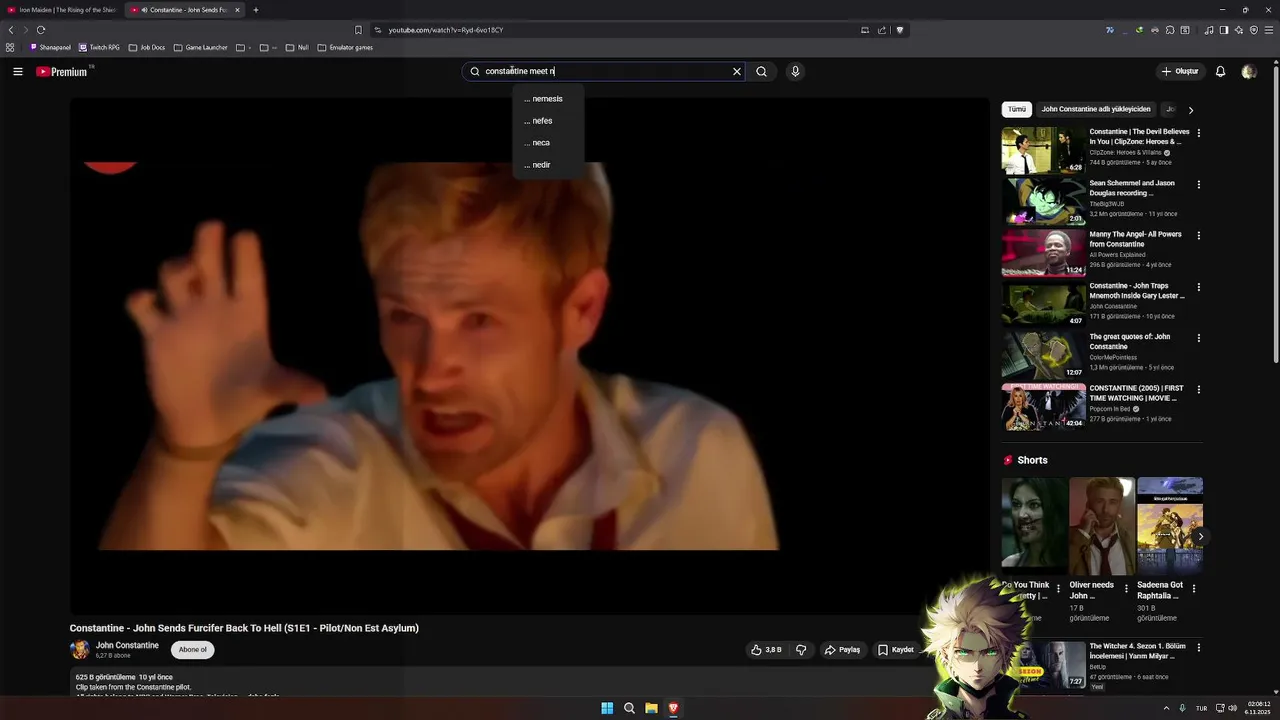
Task: Go back in browser history
Action: pyautogui.click(x=11, y=30)
